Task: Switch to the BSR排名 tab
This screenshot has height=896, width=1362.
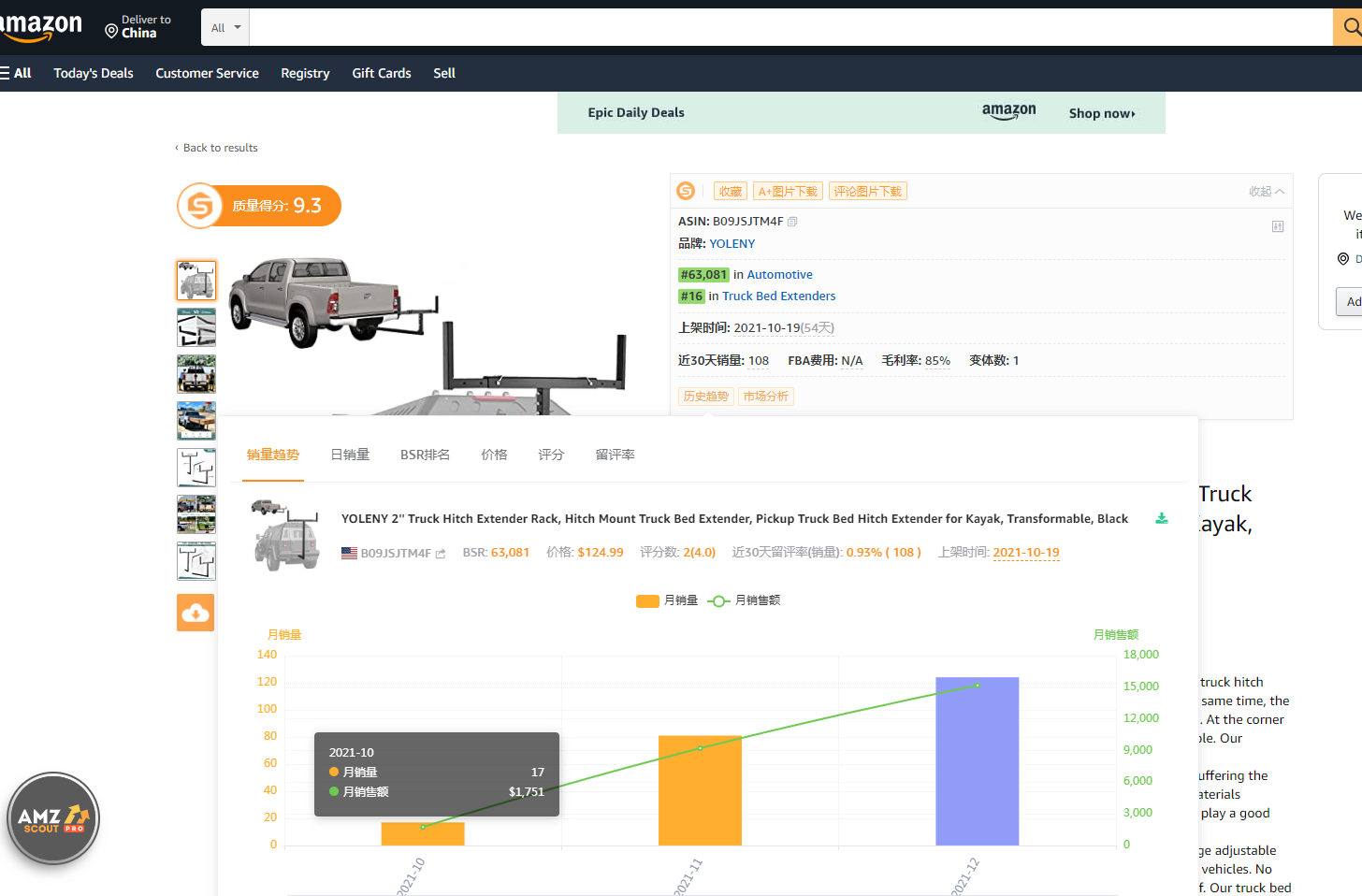Action: (425, 455)
